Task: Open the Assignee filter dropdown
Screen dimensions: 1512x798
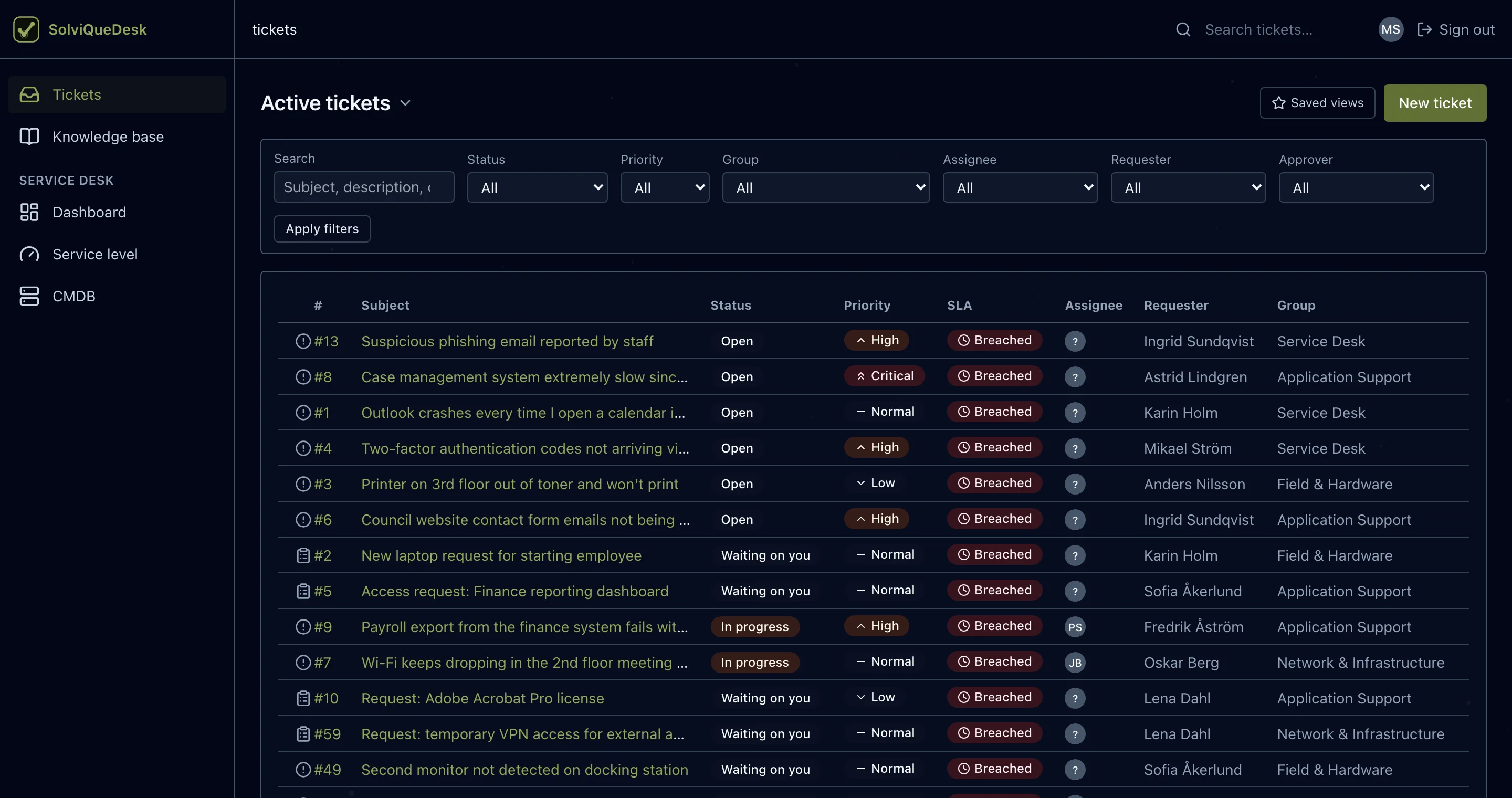Action: tap(1020, 188)
